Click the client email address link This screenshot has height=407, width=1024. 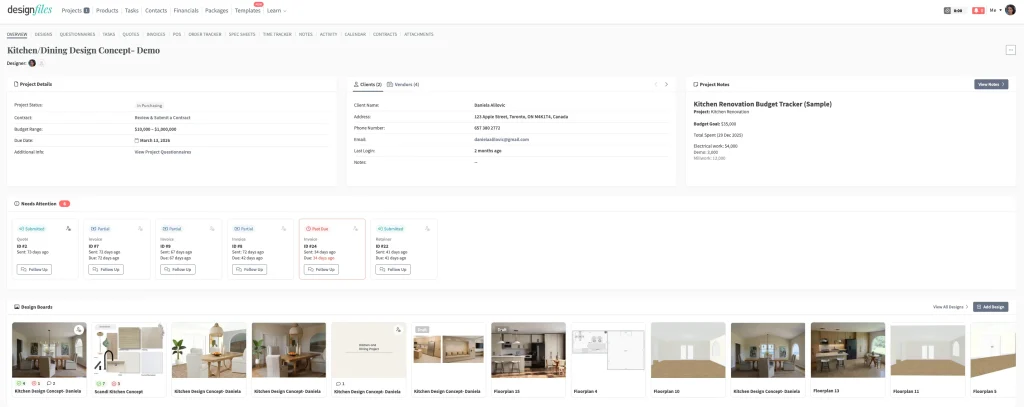click(x=502, y=140)
